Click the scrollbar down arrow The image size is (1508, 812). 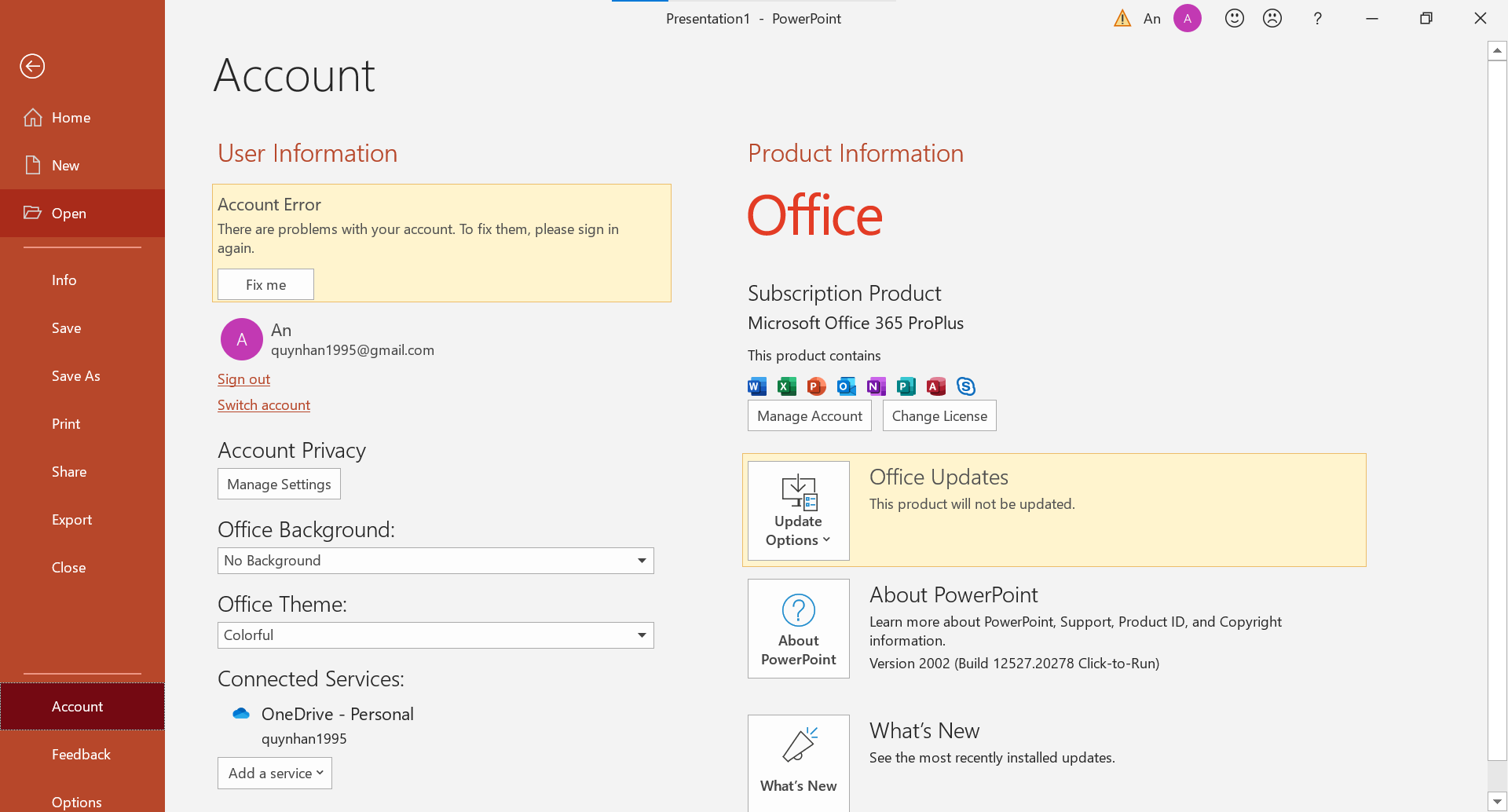pyautogui.click(x=1497, y=802)
